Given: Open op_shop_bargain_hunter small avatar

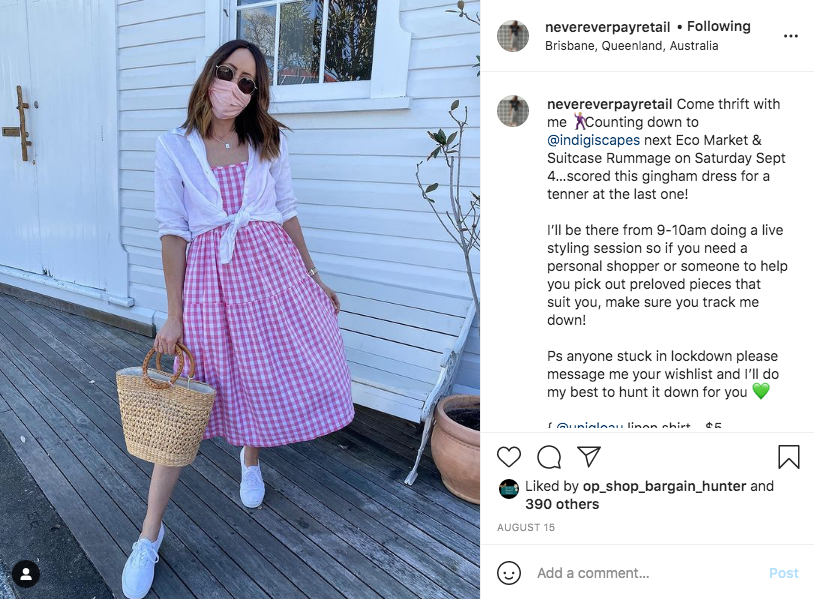Looking at the screenshot, I should click(509, 489).
